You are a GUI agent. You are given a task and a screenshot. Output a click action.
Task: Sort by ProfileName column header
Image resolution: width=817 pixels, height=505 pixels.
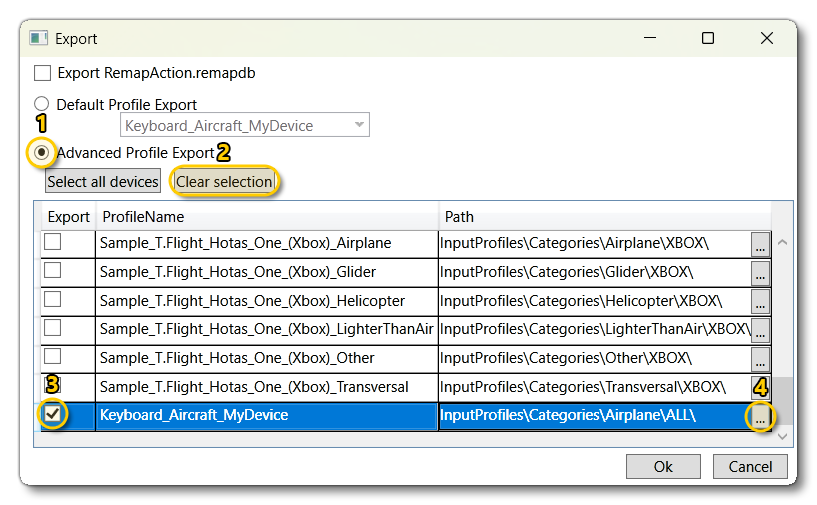(267, 217)
